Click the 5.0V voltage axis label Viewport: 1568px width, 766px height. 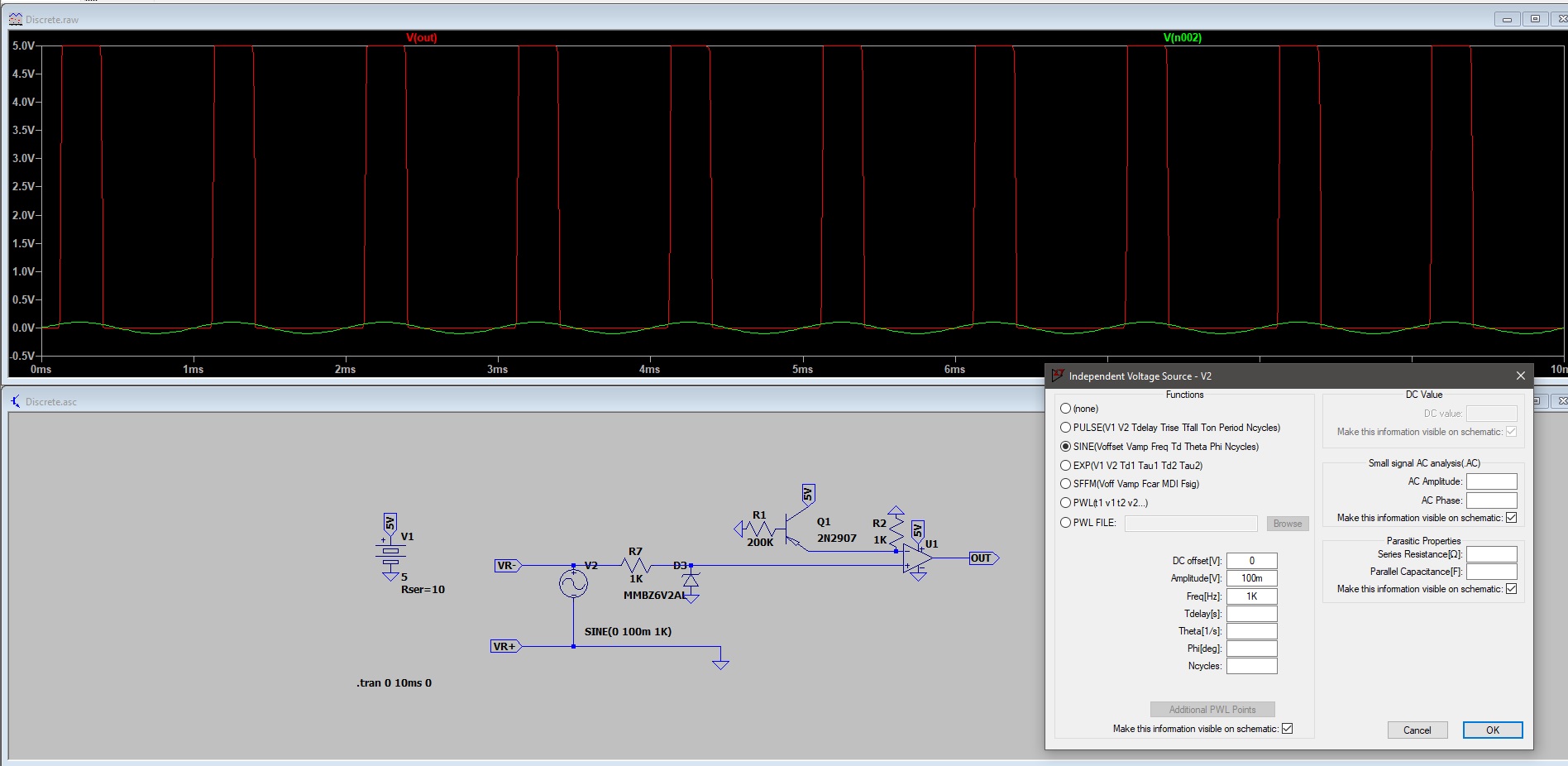[23, 46]
